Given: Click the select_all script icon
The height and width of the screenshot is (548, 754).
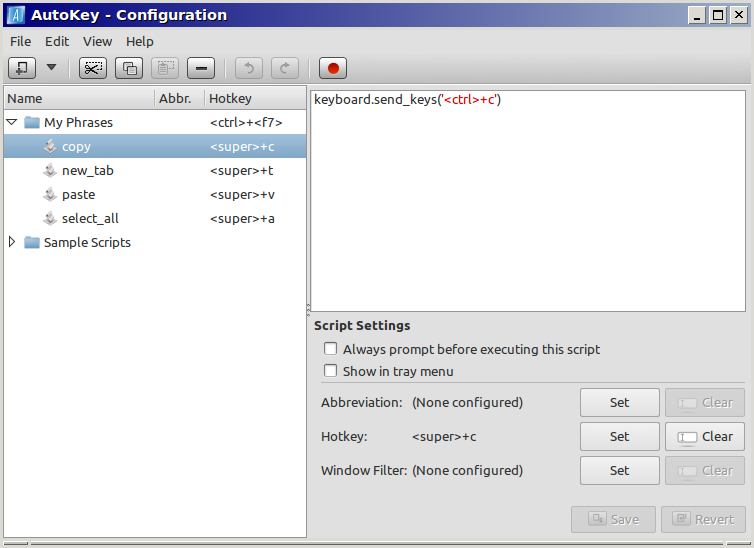Looking at the screenshot, I should pos(50,218).
